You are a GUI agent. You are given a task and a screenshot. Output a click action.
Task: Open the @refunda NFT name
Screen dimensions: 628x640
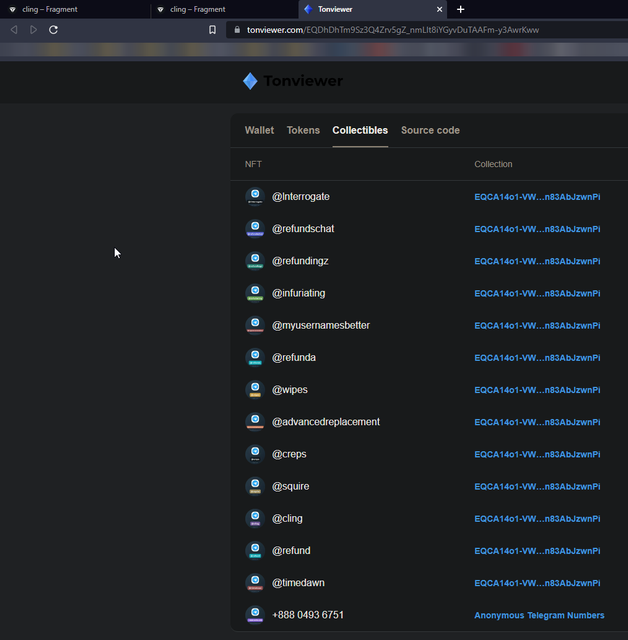point(294,358)
